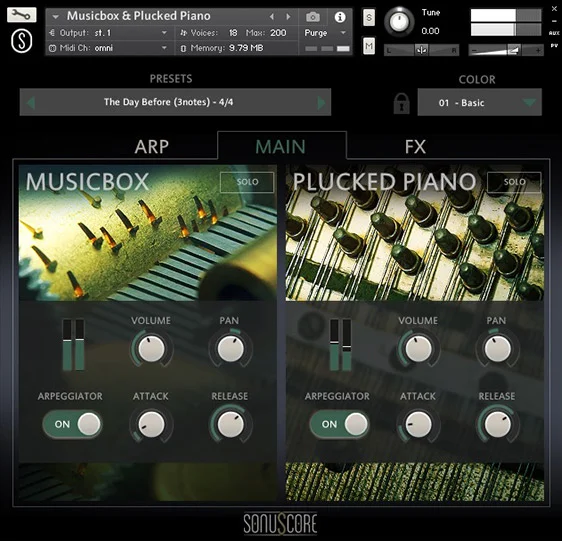Viewport: 562px width, 541px height.
Task: Adjust the Plucked Piano Attack knob
Action: click(x=418, y=424)
